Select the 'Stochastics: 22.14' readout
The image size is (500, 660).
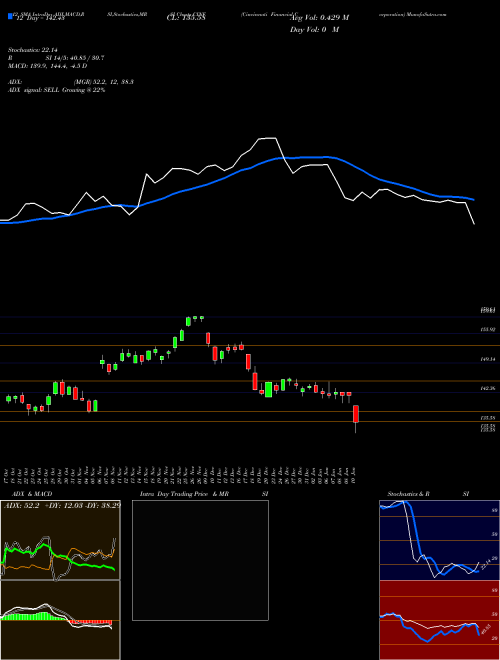32,50
